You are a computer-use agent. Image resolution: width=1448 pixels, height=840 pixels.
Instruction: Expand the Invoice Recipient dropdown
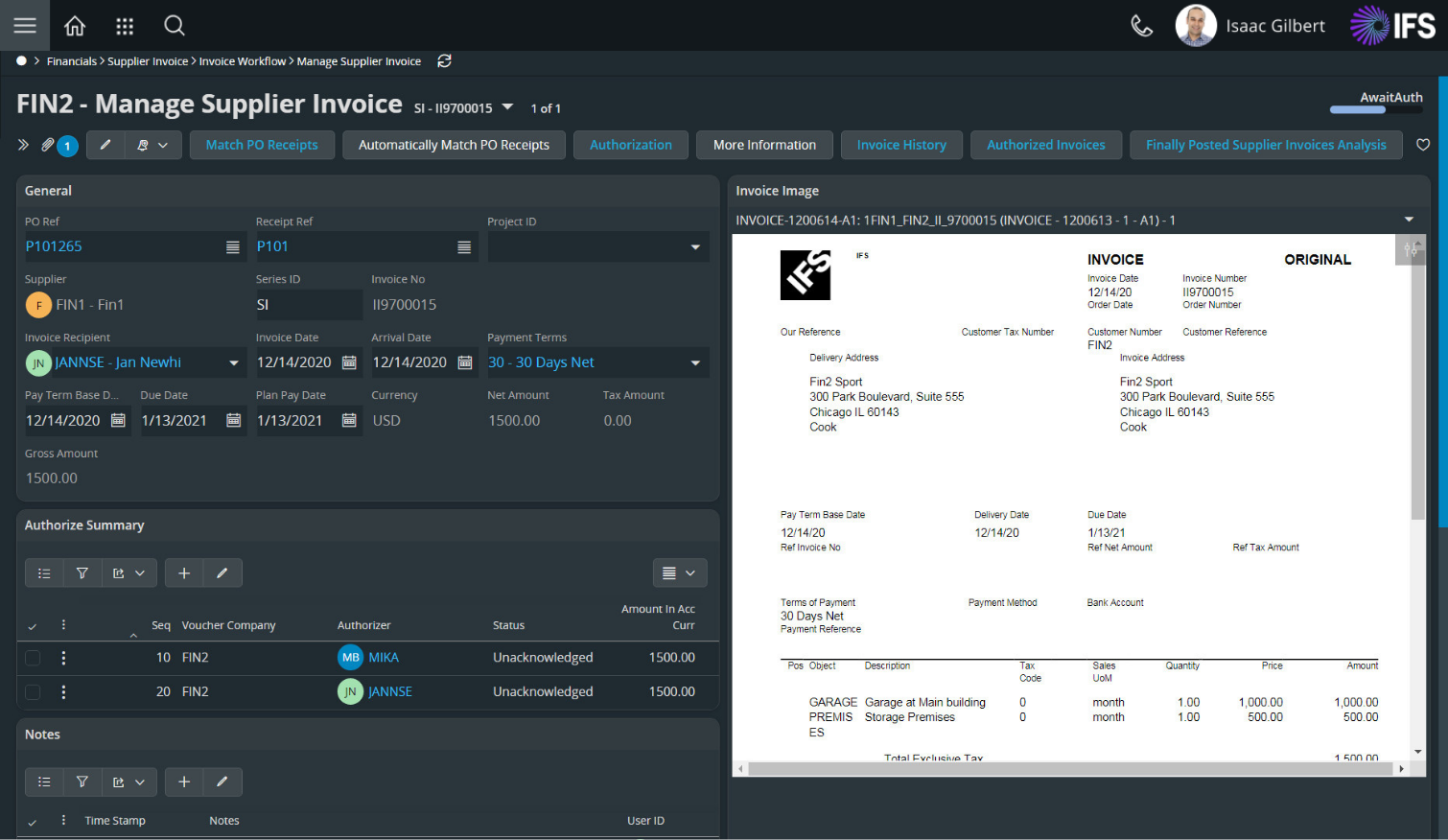[233, 362]
